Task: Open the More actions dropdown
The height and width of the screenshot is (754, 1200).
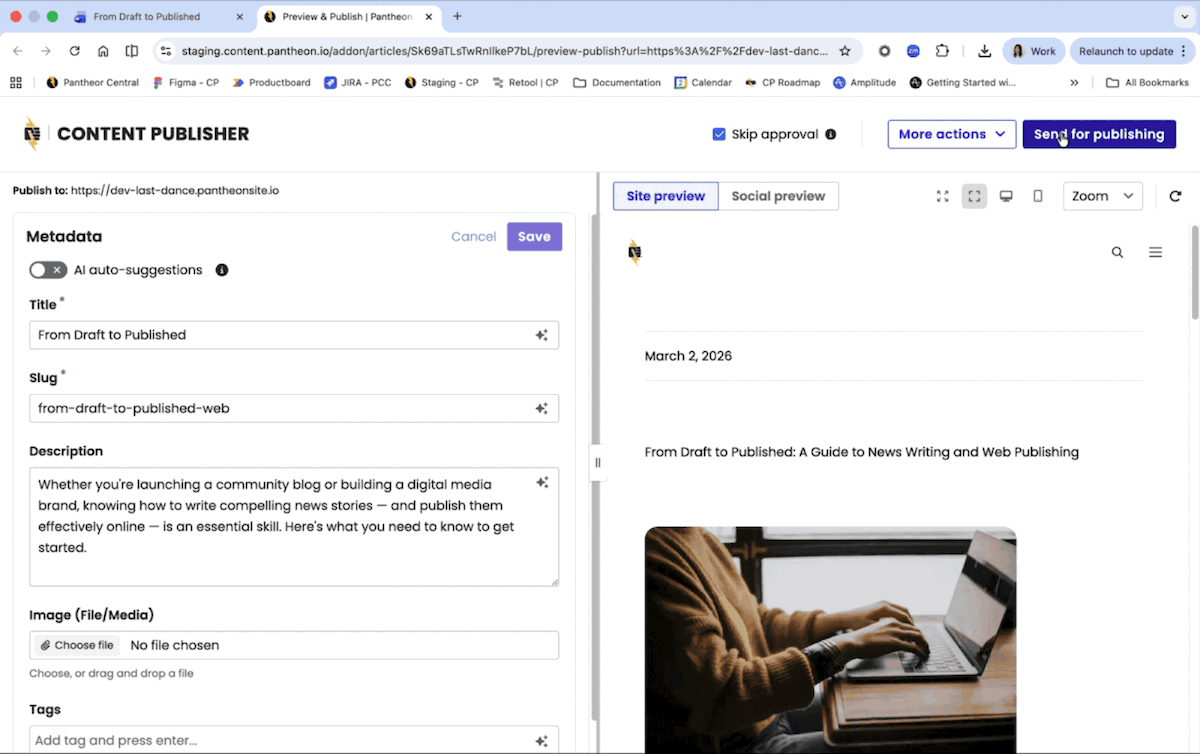Action: pos(951,134)
